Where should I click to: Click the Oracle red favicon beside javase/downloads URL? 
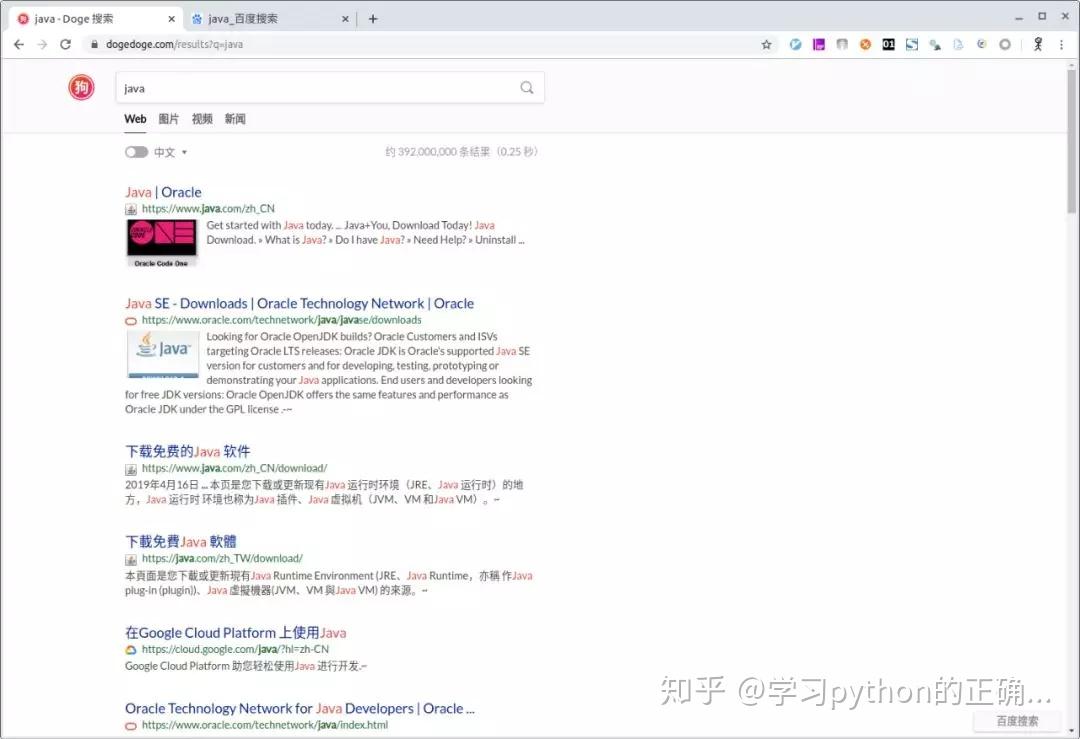click(x=131, y=321)
